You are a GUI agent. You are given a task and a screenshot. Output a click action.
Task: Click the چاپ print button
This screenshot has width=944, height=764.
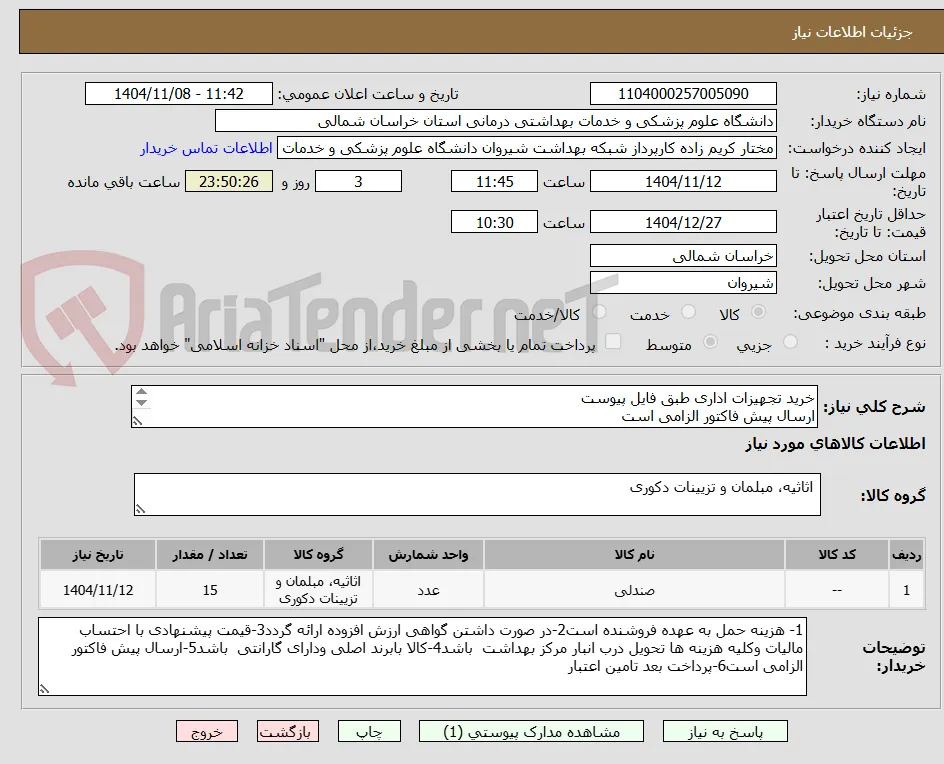click(x=369, y=731)
